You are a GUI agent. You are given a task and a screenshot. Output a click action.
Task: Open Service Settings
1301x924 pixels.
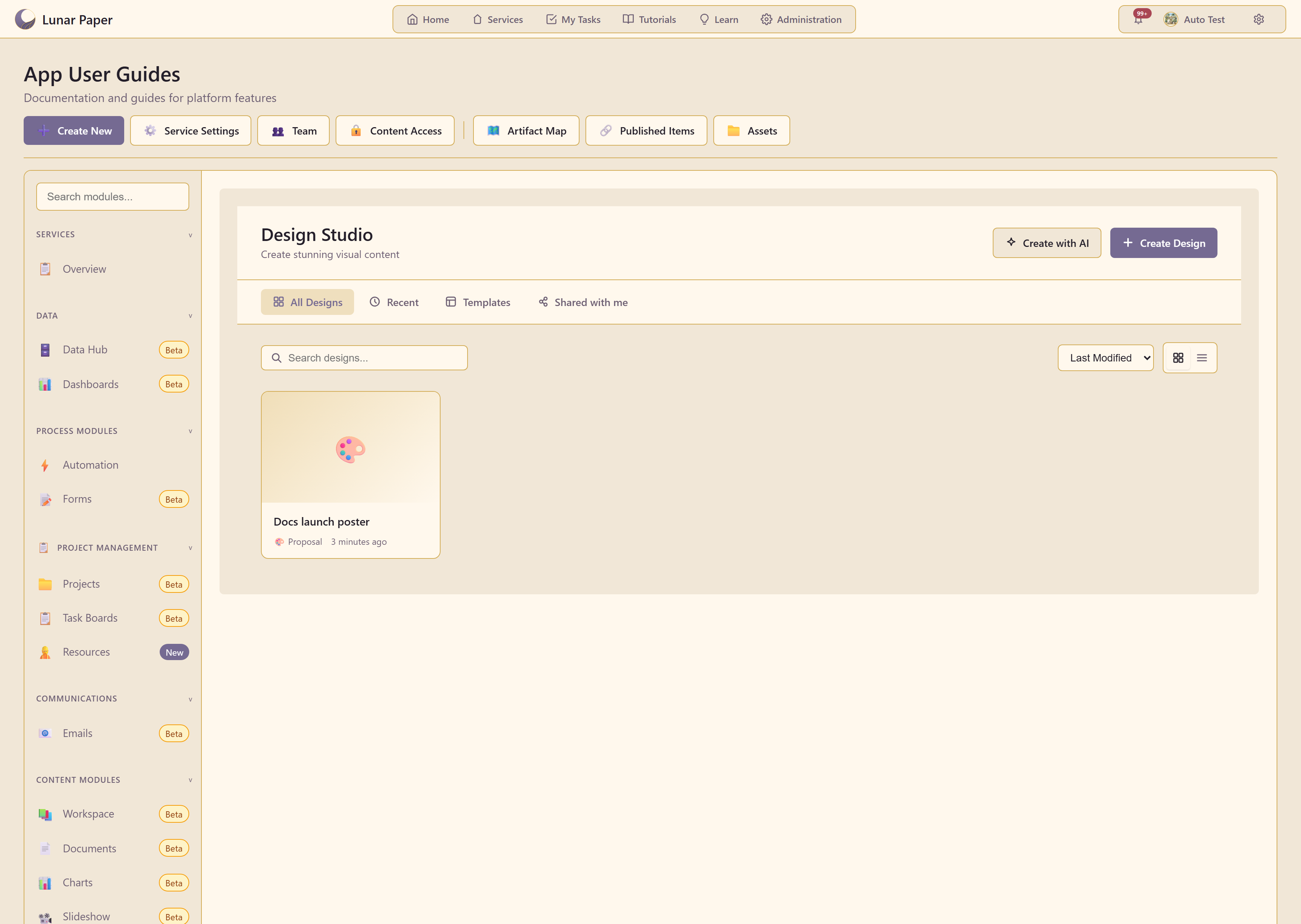(x=191, y=131)
